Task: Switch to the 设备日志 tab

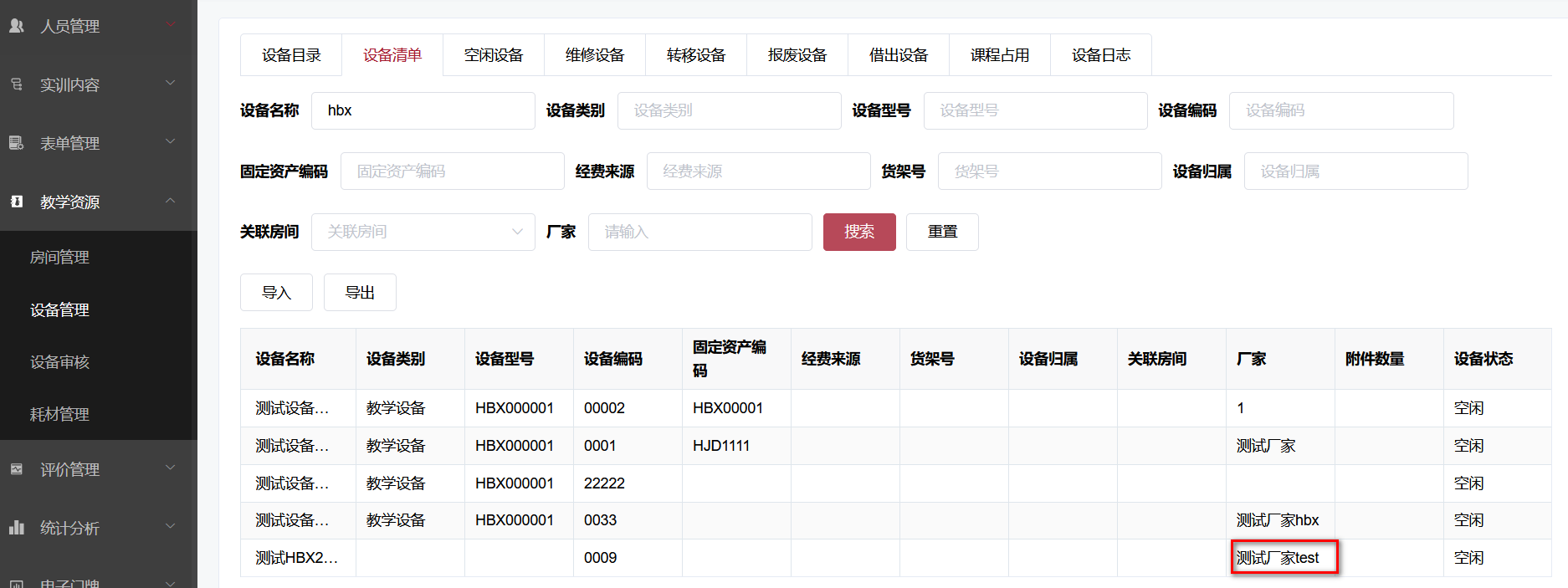Action: click(1101, 55)
